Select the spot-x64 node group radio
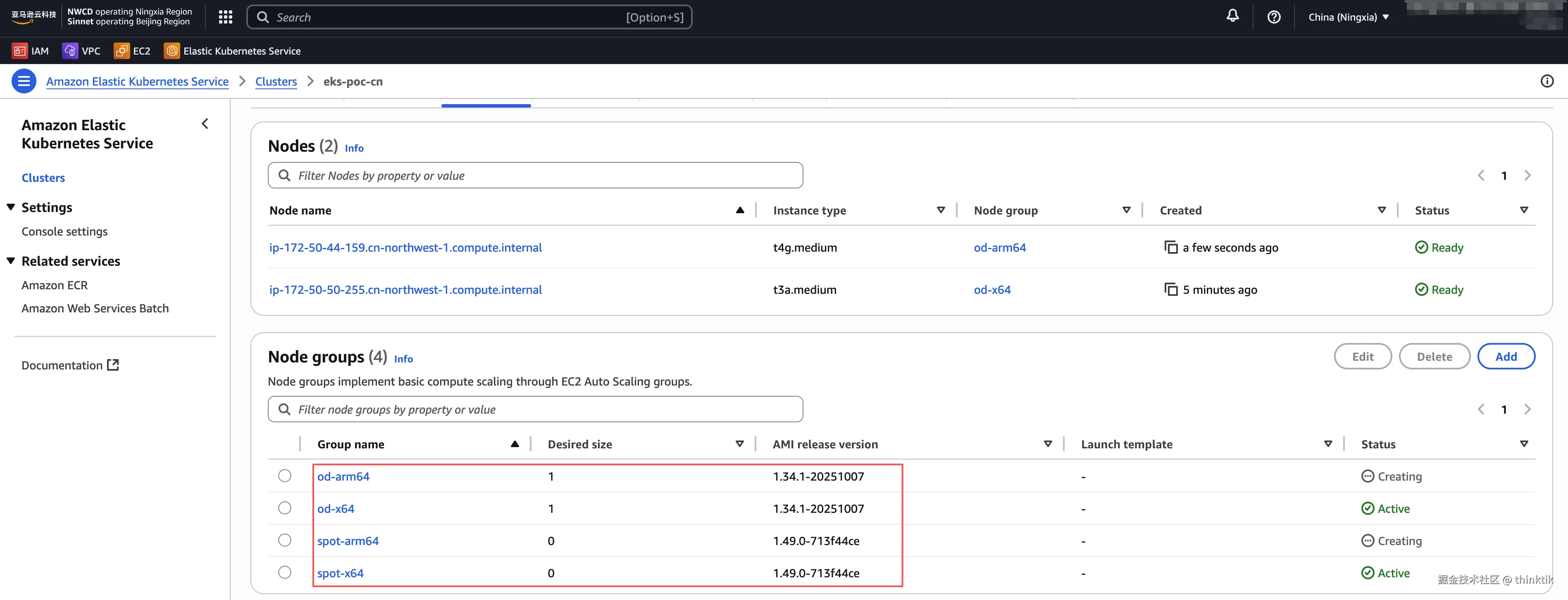Image resolution: width=1568 pixels, height=600 pixels. pos(284,573)
